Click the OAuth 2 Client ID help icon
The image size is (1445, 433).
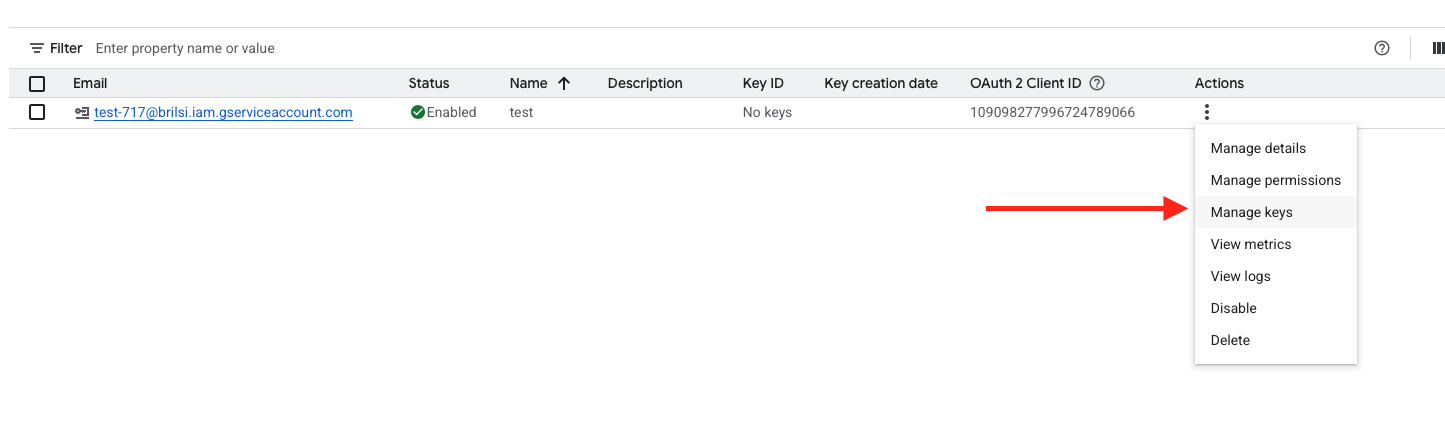(1097, 83)
